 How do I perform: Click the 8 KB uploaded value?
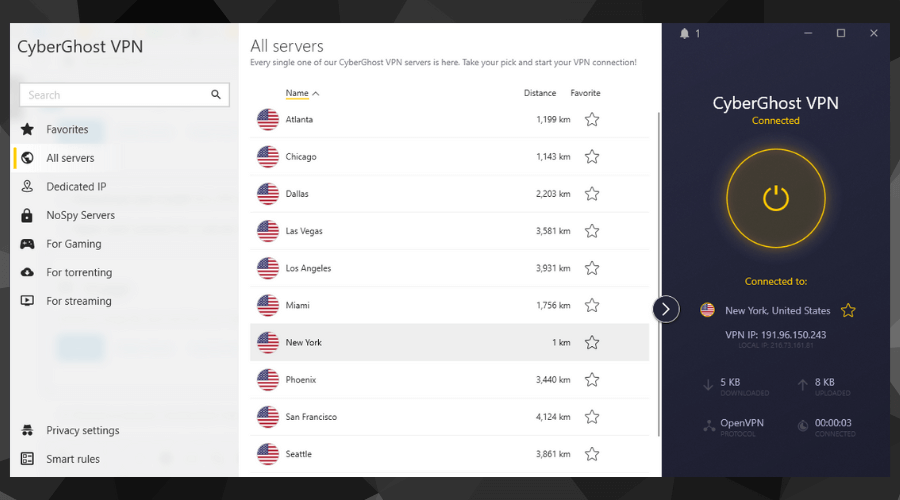[x=825, y=382]
